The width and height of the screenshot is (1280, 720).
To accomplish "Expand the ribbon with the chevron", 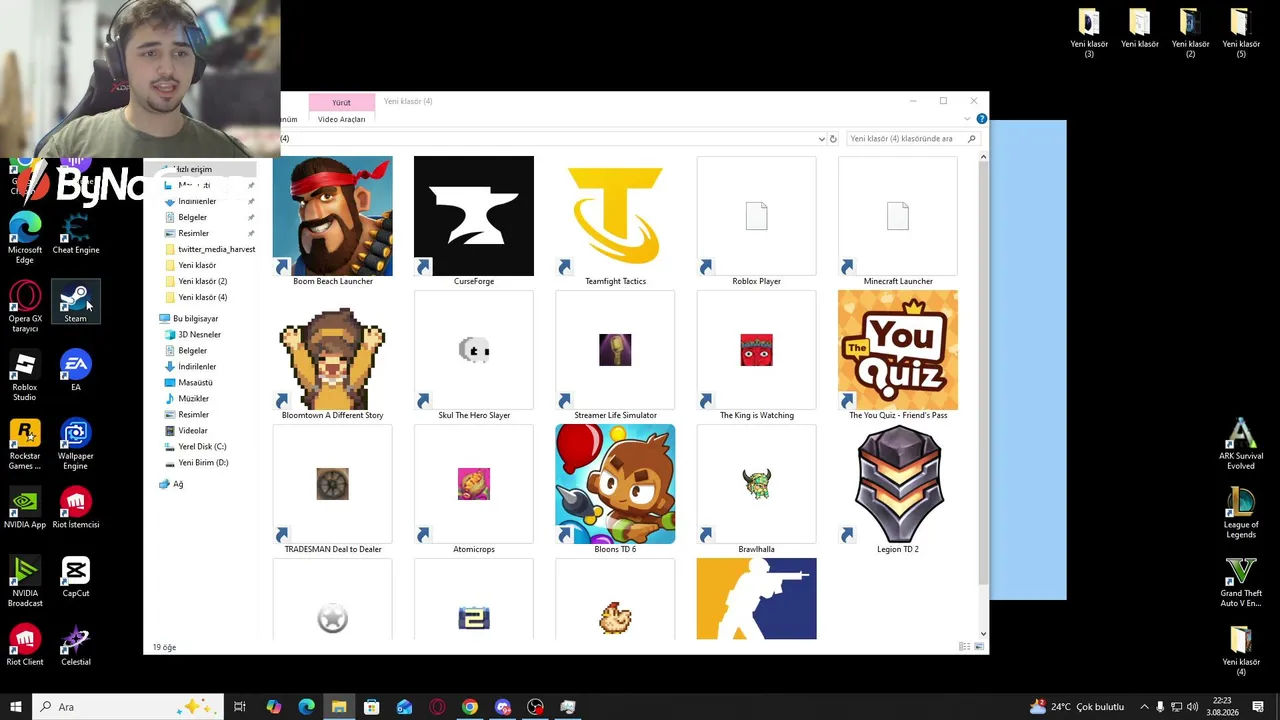I will point(968,119).
